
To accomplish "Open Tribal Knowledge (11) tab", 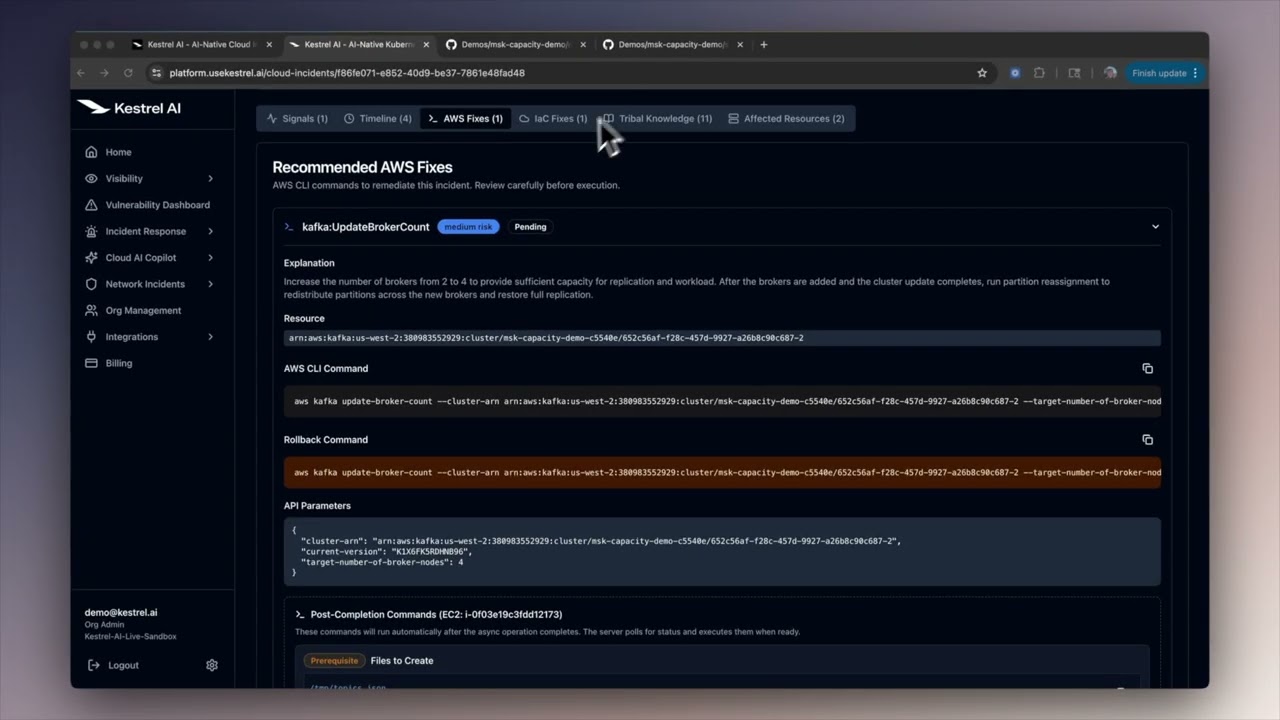I will pyautogui.click(x=658, y=118).
